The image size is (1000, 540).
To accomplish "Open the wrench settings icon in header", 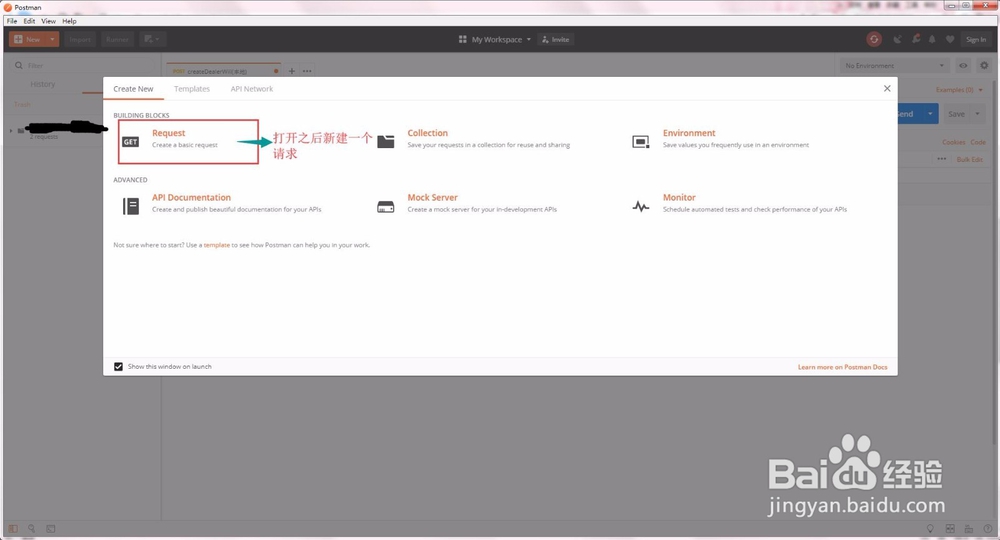I will (x=915, y=40).
